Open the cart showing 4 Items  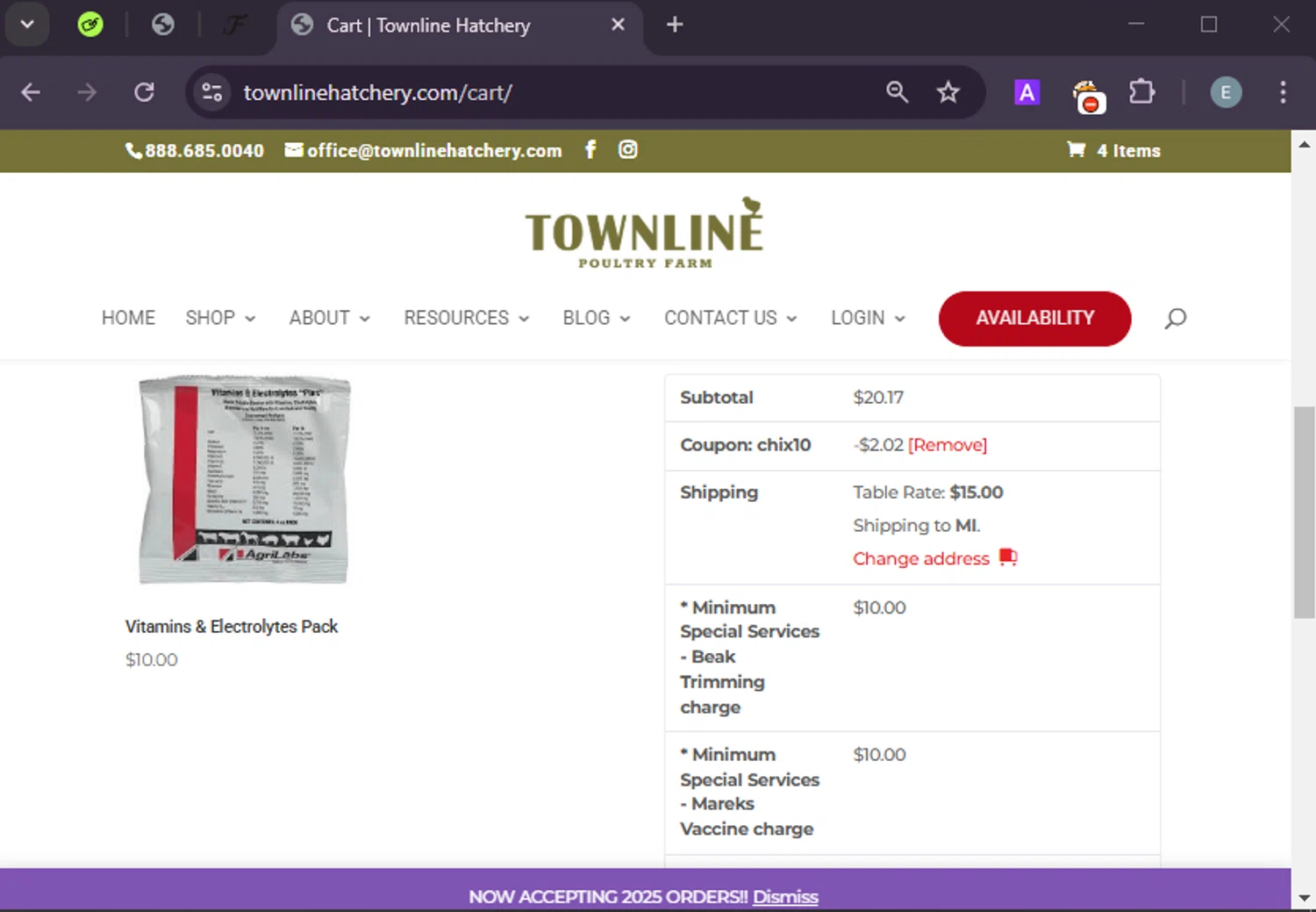tap(1114, 150)
